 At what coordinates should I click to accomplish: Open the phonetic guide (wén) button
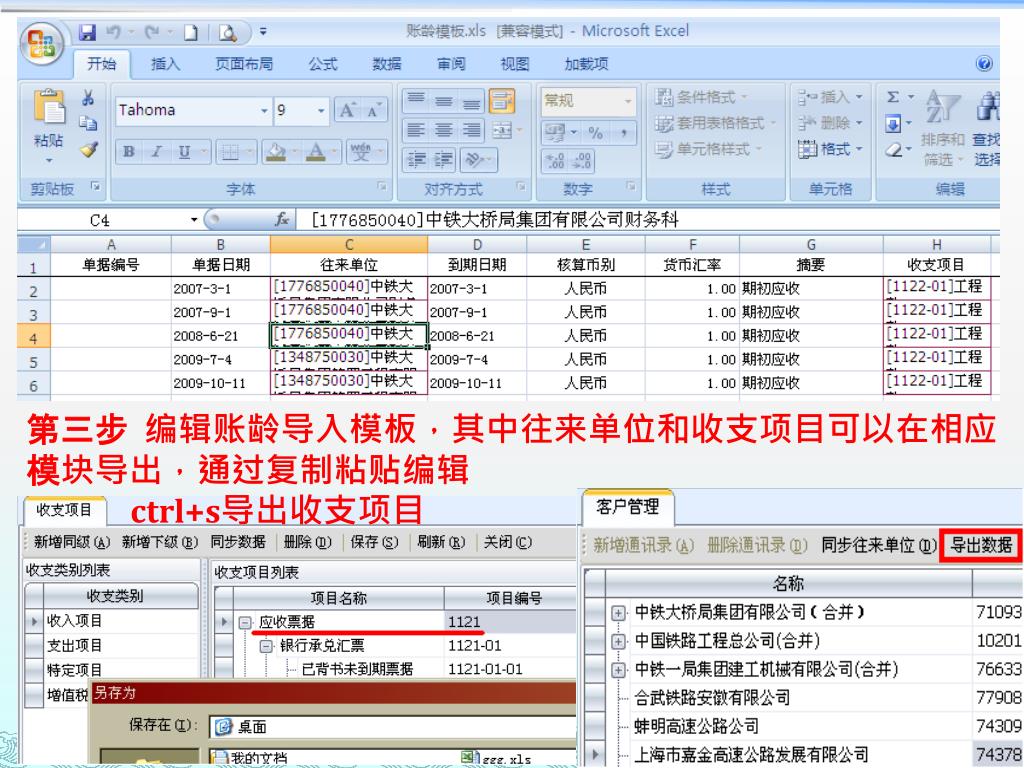(360, 152)
